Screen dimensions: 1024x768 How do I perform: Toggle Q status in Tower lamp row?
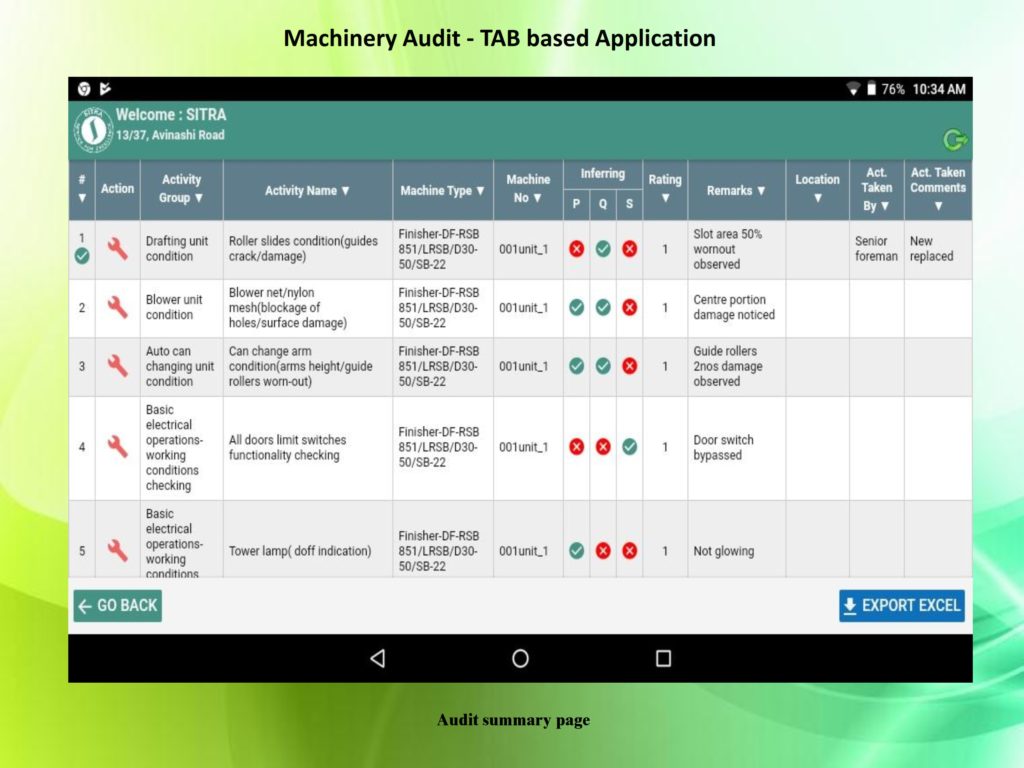click(x=603, y=551)
